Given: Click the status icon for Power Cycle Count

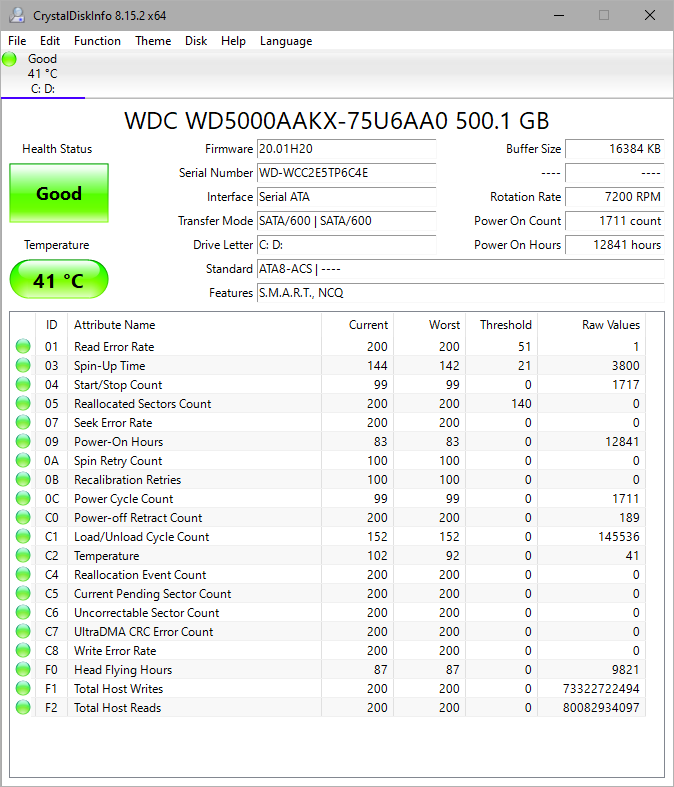Looking at the screenshot, I should coord(23,498).
